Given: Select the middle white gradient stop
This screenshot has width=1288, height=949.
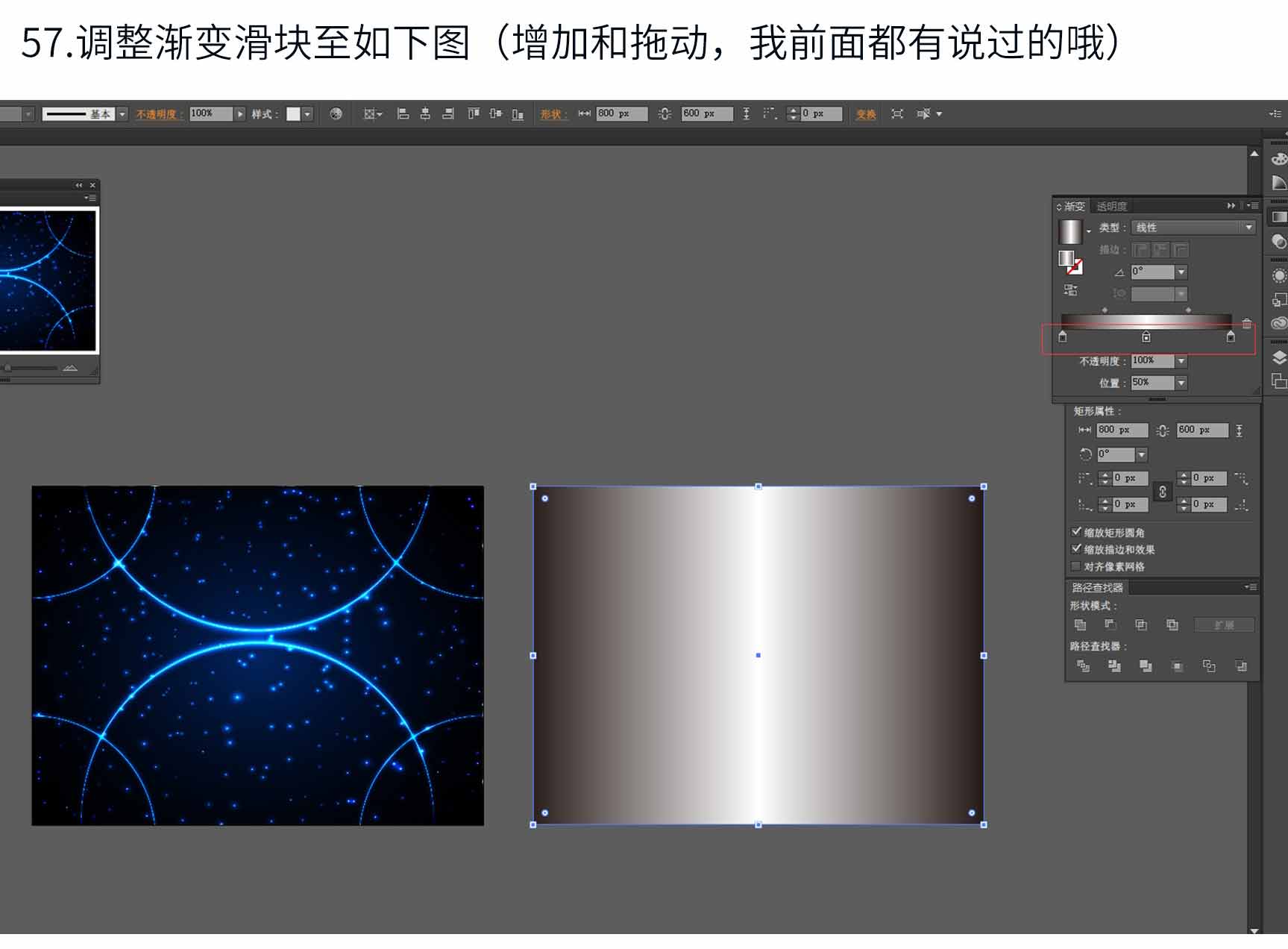Looking at the screenshot, I should coord(1146,336).
